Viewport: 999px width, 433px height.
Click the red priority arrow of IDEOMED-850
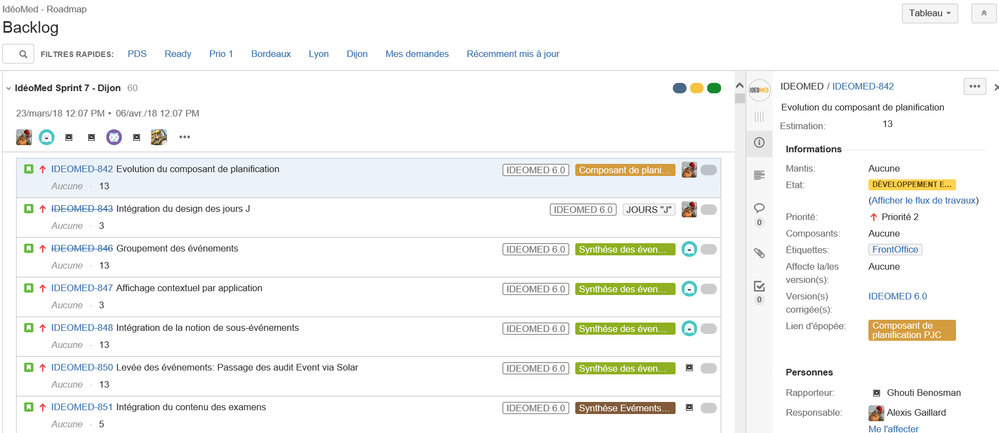pyautogui.click(x=43, y=368)
